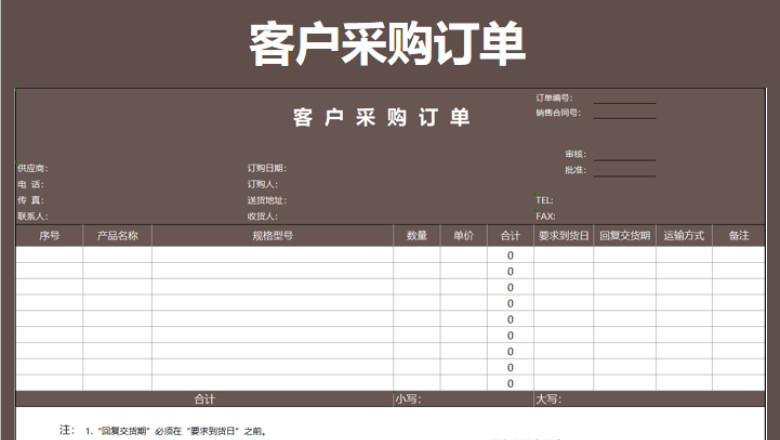The image size is (780, 440).
Task: Click the large 客户采购订单 banner title
Action: click(x=387, y=44)
